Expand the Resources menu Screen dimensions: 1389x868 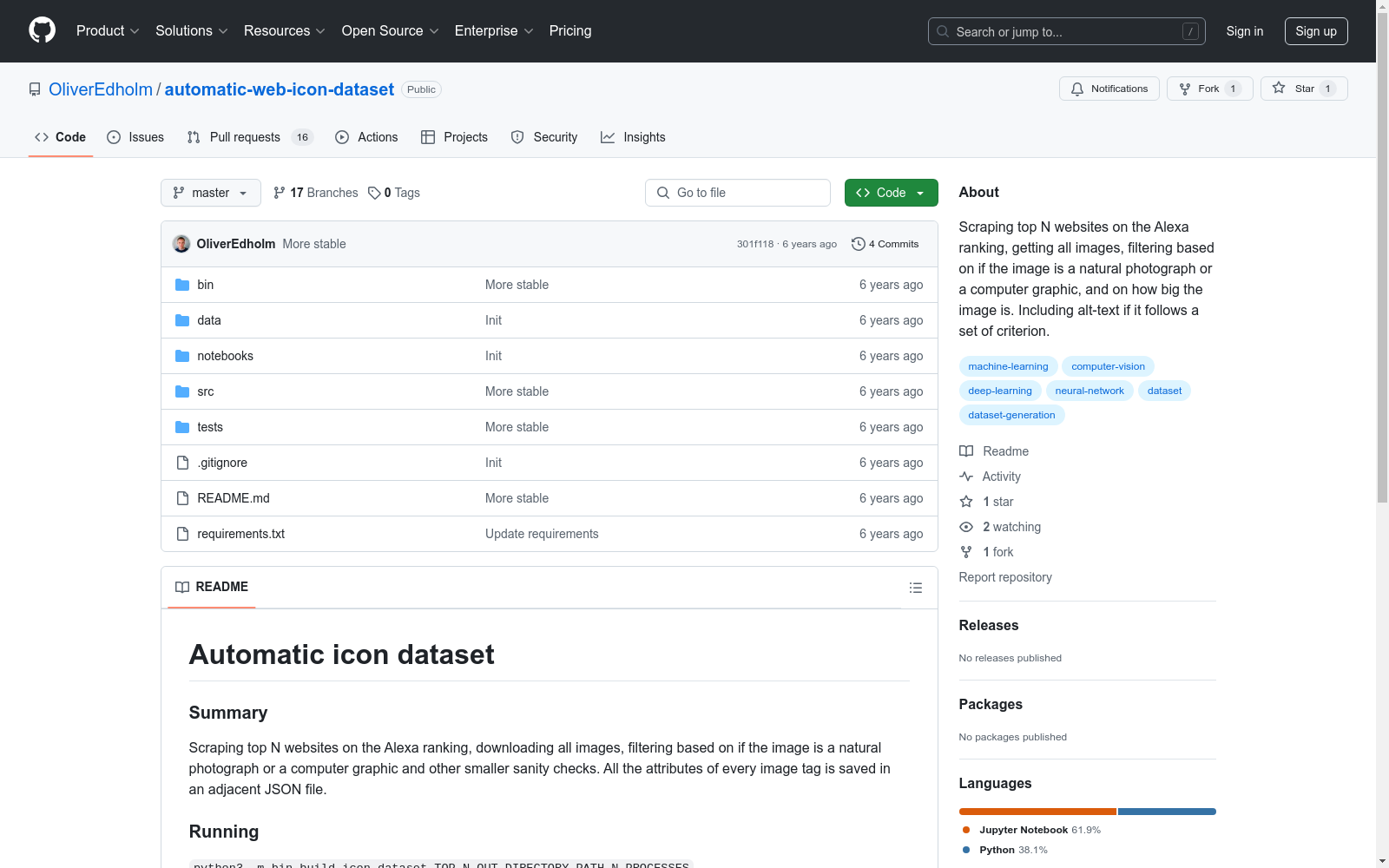(x=285, y=31)
